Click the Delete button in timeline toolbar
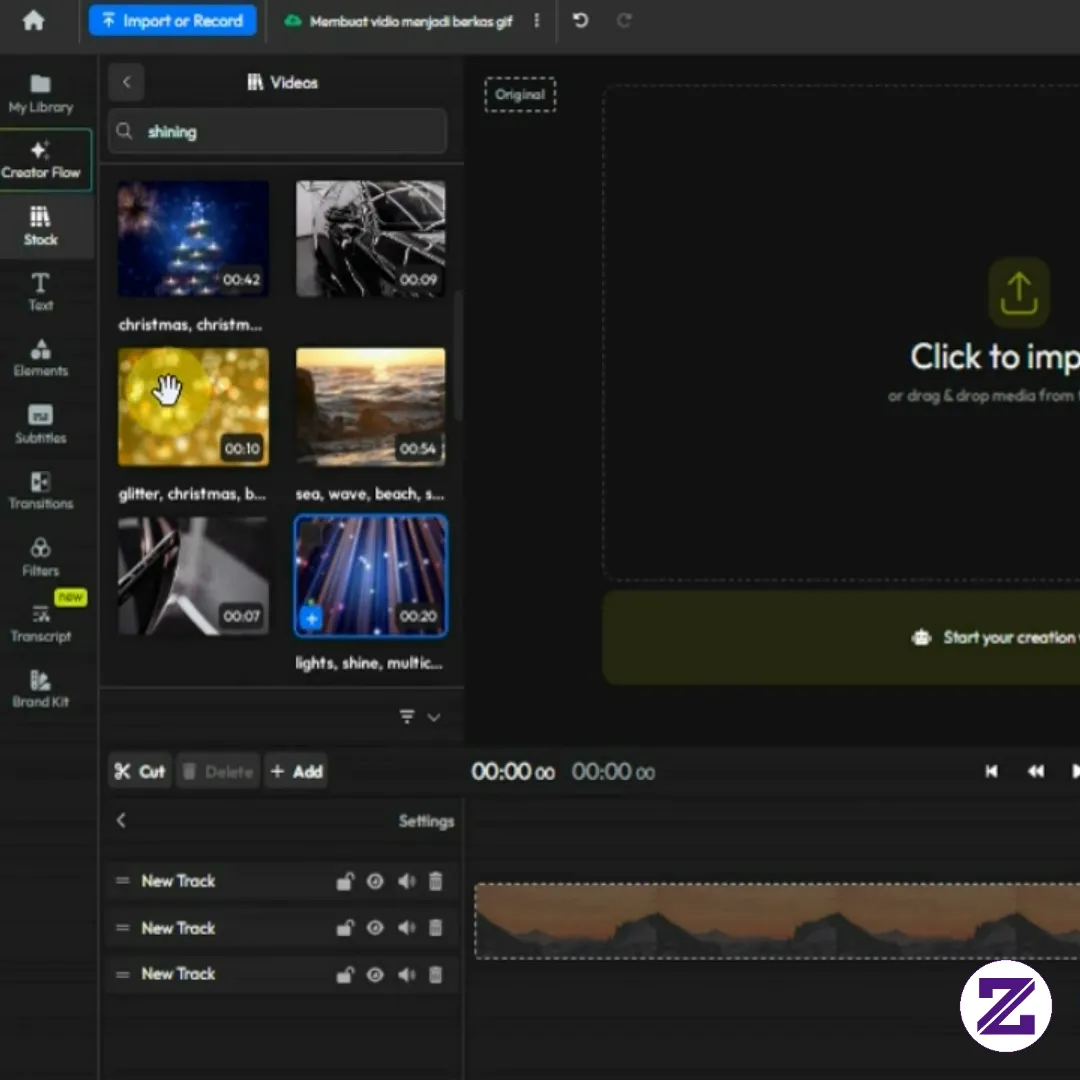 coord(218,771)
